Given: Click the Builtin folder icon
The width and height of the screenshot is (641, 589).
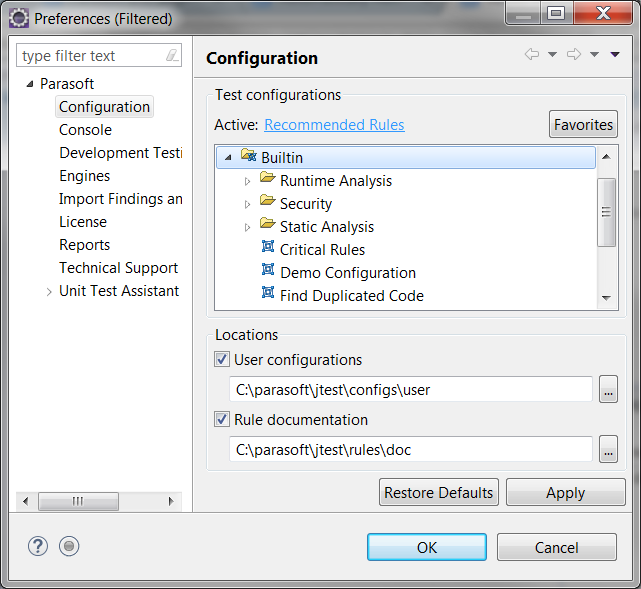Looking at the screenshot, I should tap(249, 155).
